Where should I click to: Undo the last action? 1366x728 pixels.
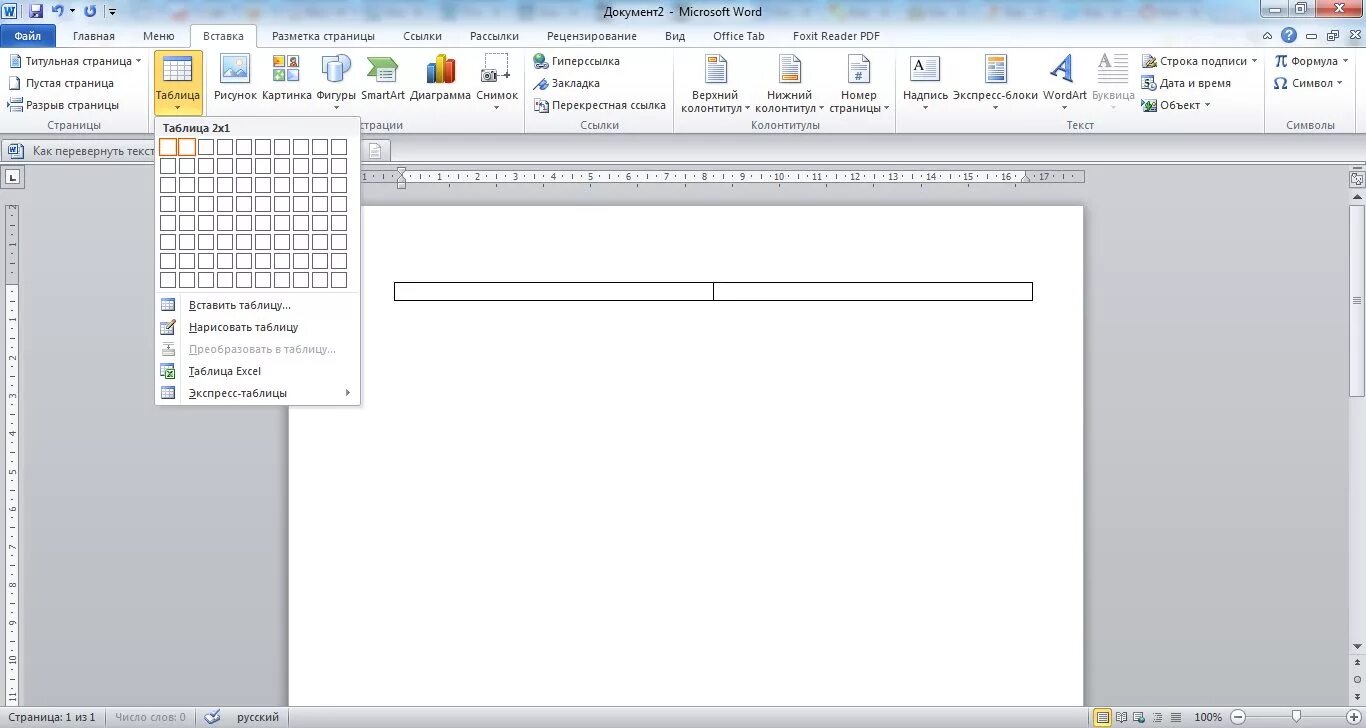pos(58,11)
